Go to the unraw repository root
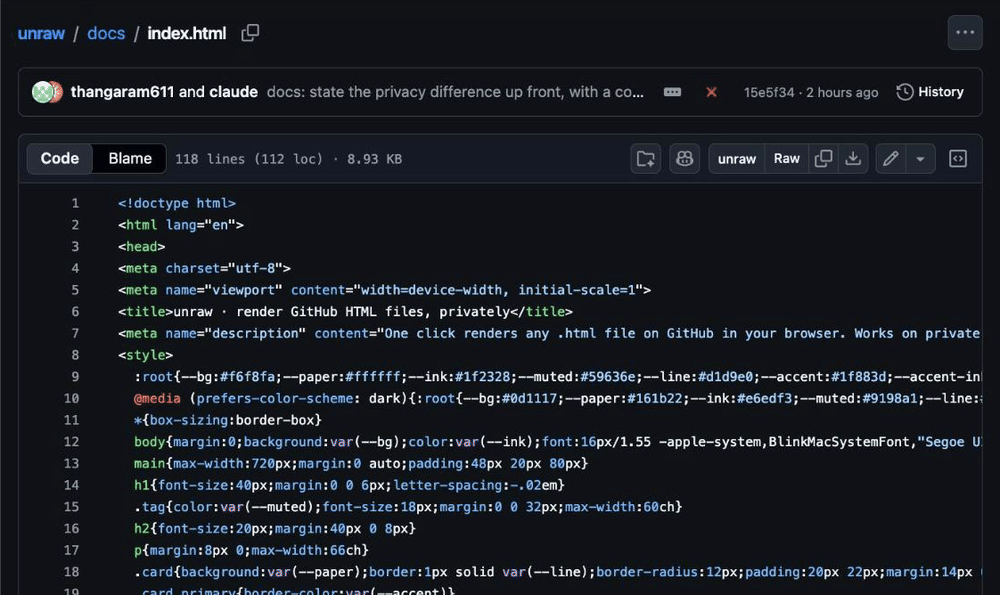 tap(41, 33)
